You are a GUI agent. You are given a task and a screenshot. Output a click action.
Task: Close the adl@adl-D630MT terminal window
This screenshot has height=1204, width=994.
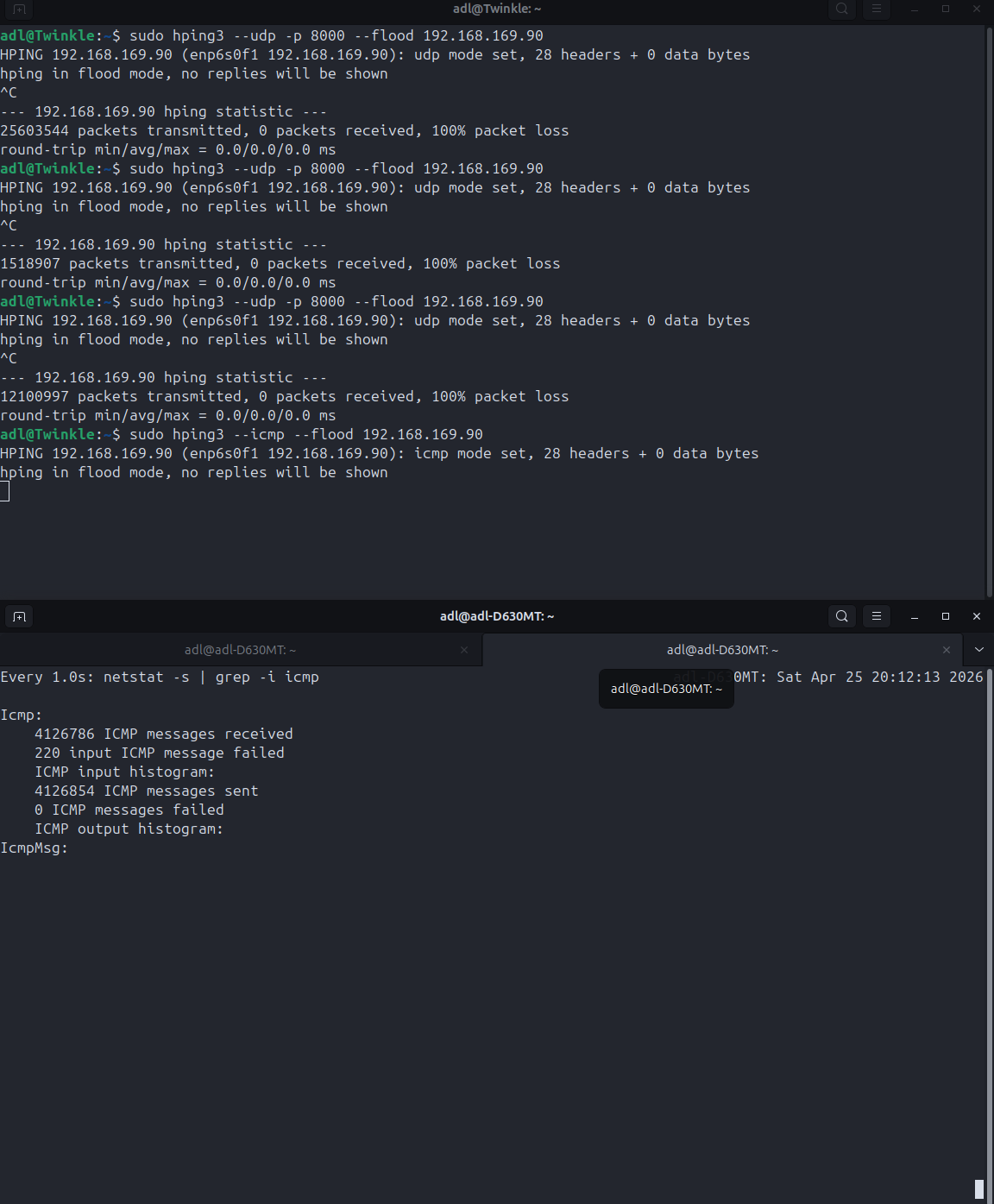pos(977,616)
